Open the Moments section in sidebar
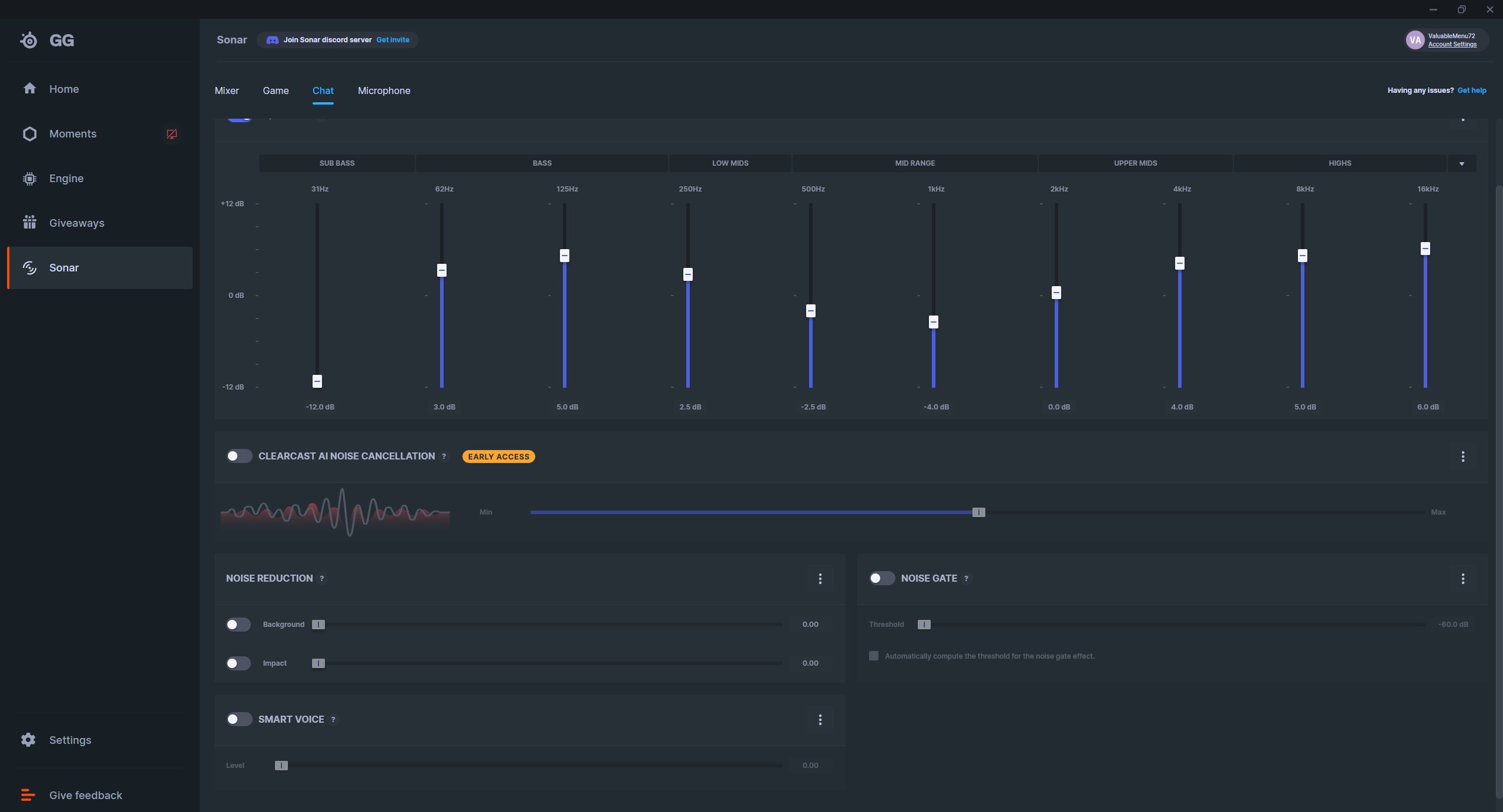The width and height of the screenshot is (1503, 812). pos(72,133)
